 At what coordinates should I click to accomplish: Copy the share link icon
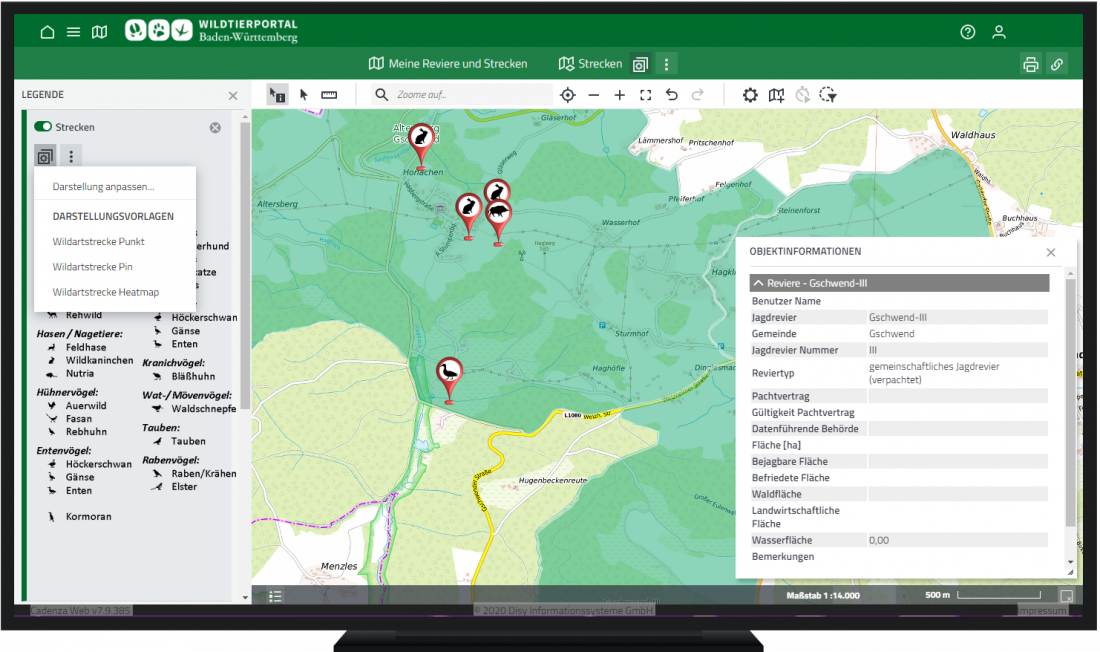1057,63
